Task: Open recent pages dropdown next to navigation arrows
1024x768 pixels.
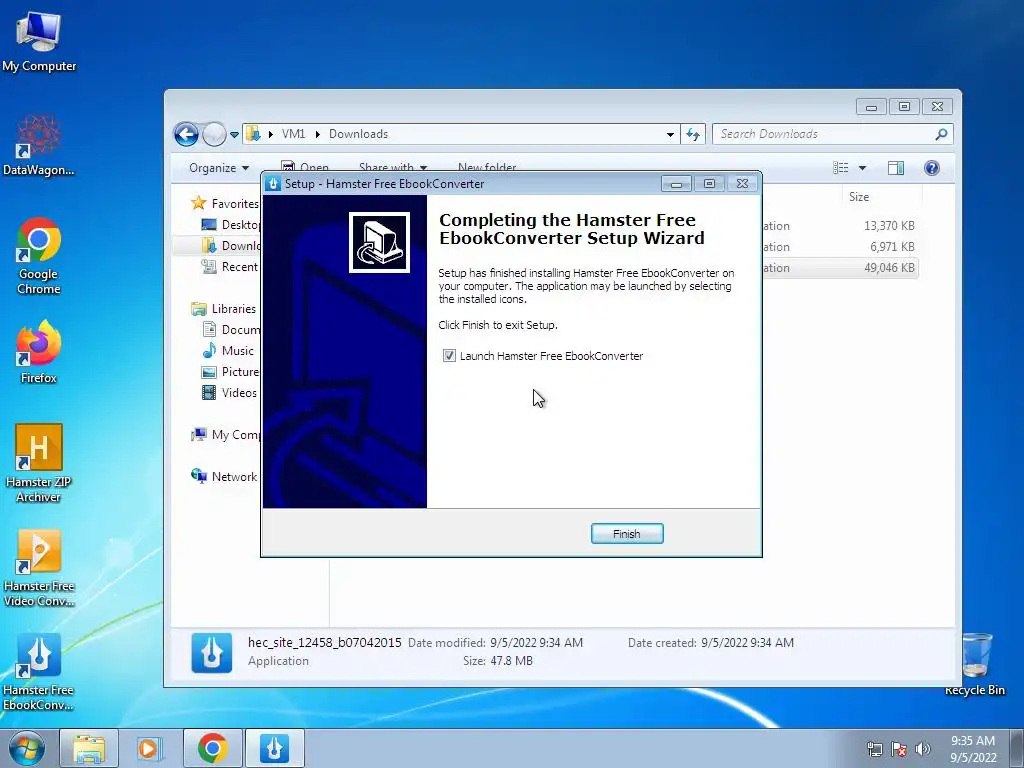Action: (234, 135)
